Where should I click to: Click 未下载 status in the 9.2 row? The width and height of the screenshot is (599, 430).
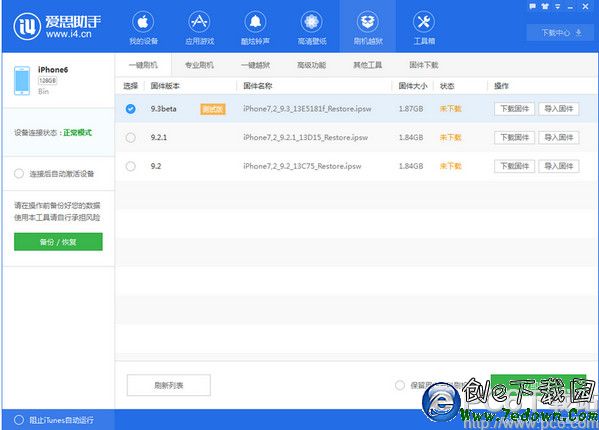[x=451, y=166]
